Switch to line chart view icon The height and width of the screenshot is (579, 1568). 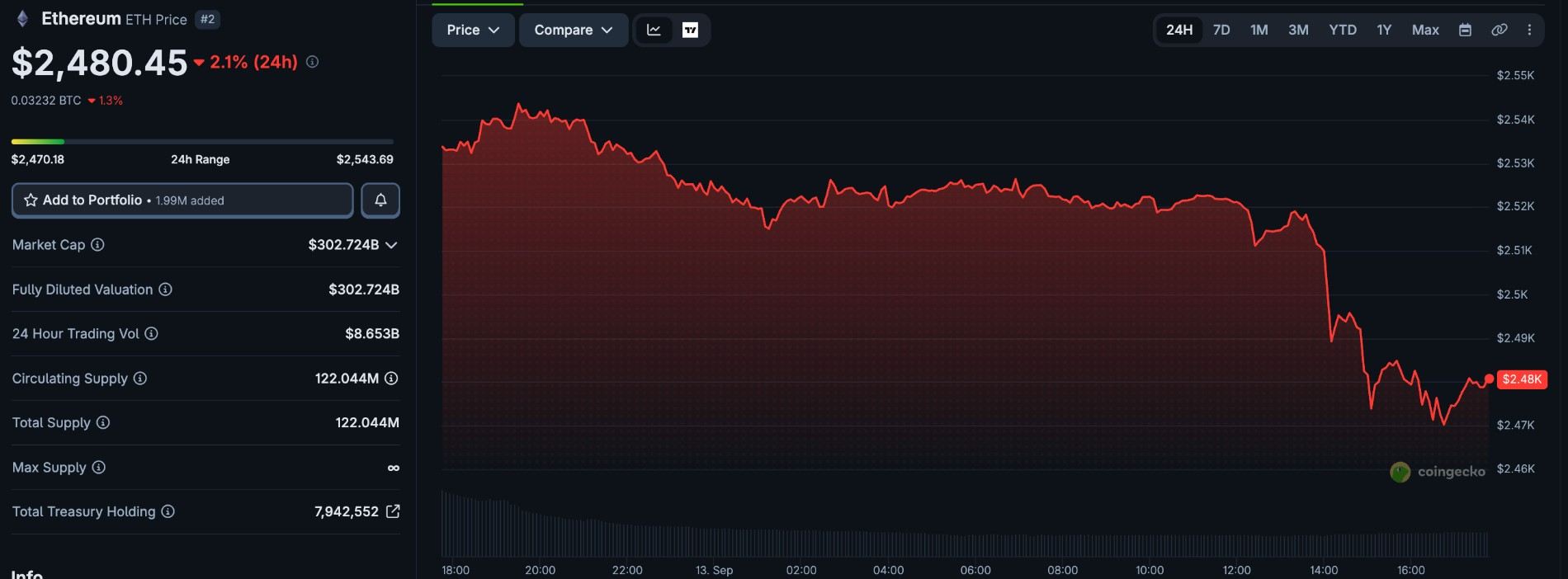point(654,30)
